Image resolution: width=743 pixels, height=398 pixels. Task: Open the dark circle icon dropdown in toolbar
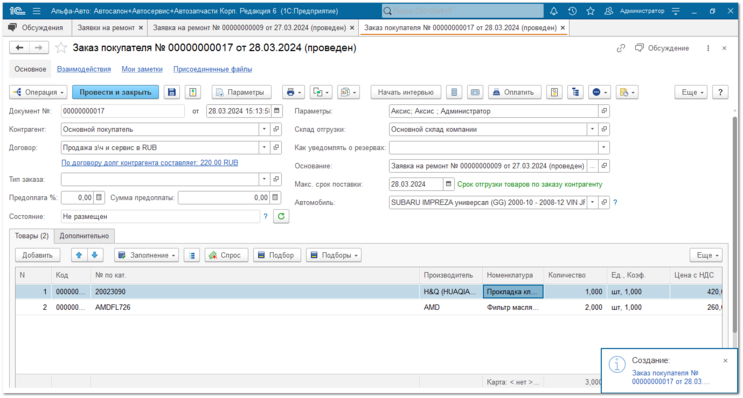(x=599, y=92)
